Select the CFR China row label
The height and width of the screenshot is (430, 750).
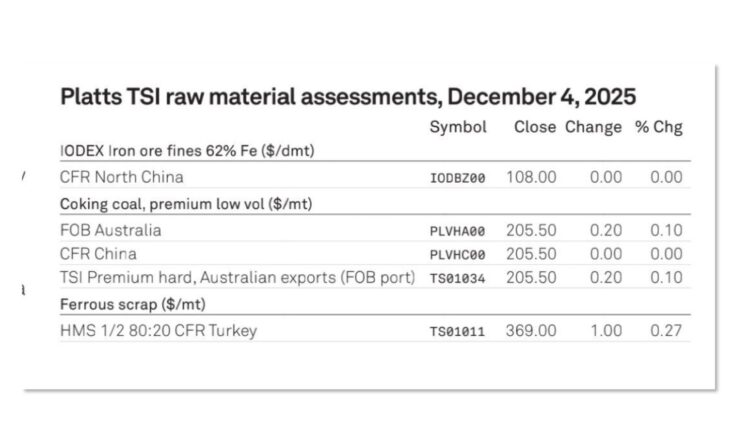pos(99,253)
